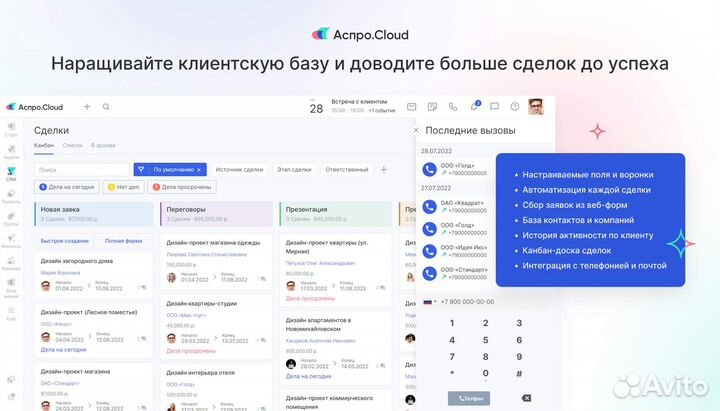Open notifications bell icon

click(x=474, y=107)
